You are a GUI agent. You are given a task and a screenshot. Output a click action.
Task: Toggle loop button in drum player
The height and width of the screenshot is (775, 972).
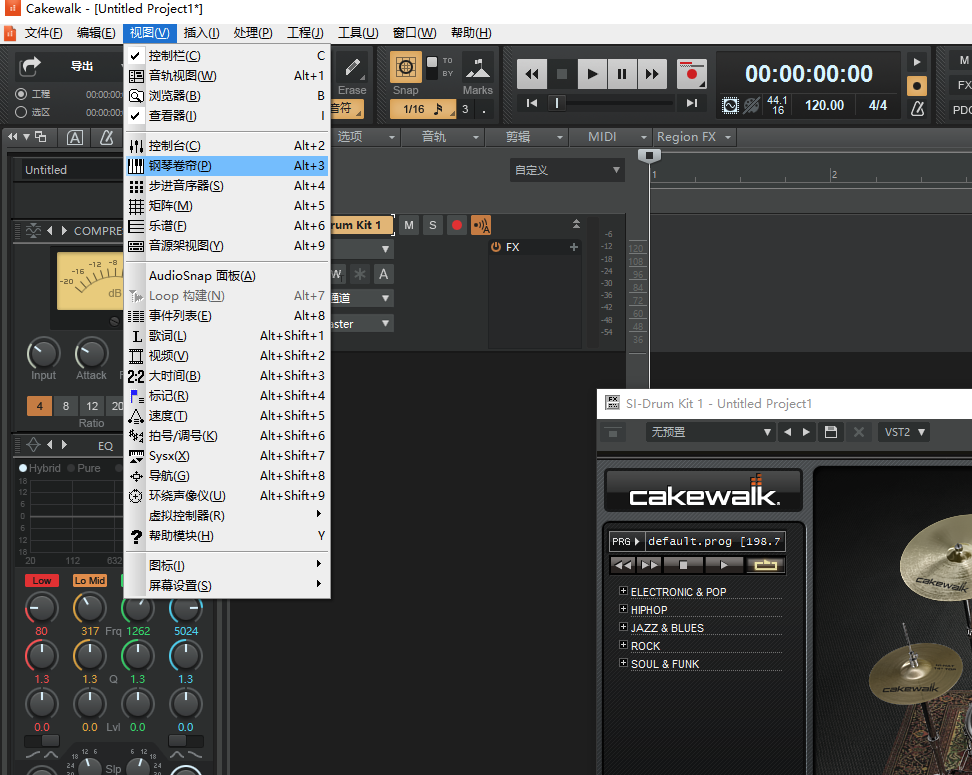tap(766, 565)
